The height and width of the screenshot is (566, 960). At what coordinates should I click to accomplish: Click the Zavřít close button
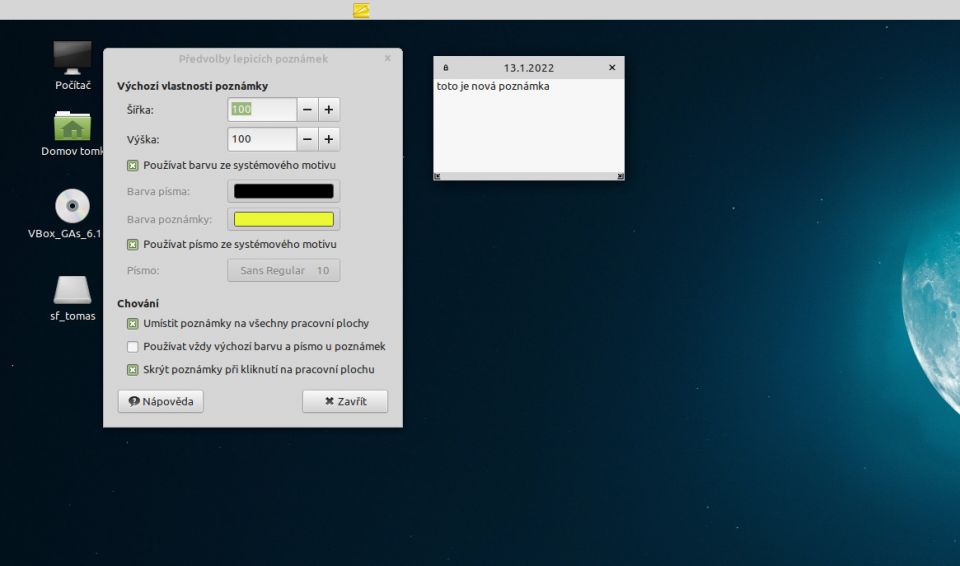pos(345,401)
